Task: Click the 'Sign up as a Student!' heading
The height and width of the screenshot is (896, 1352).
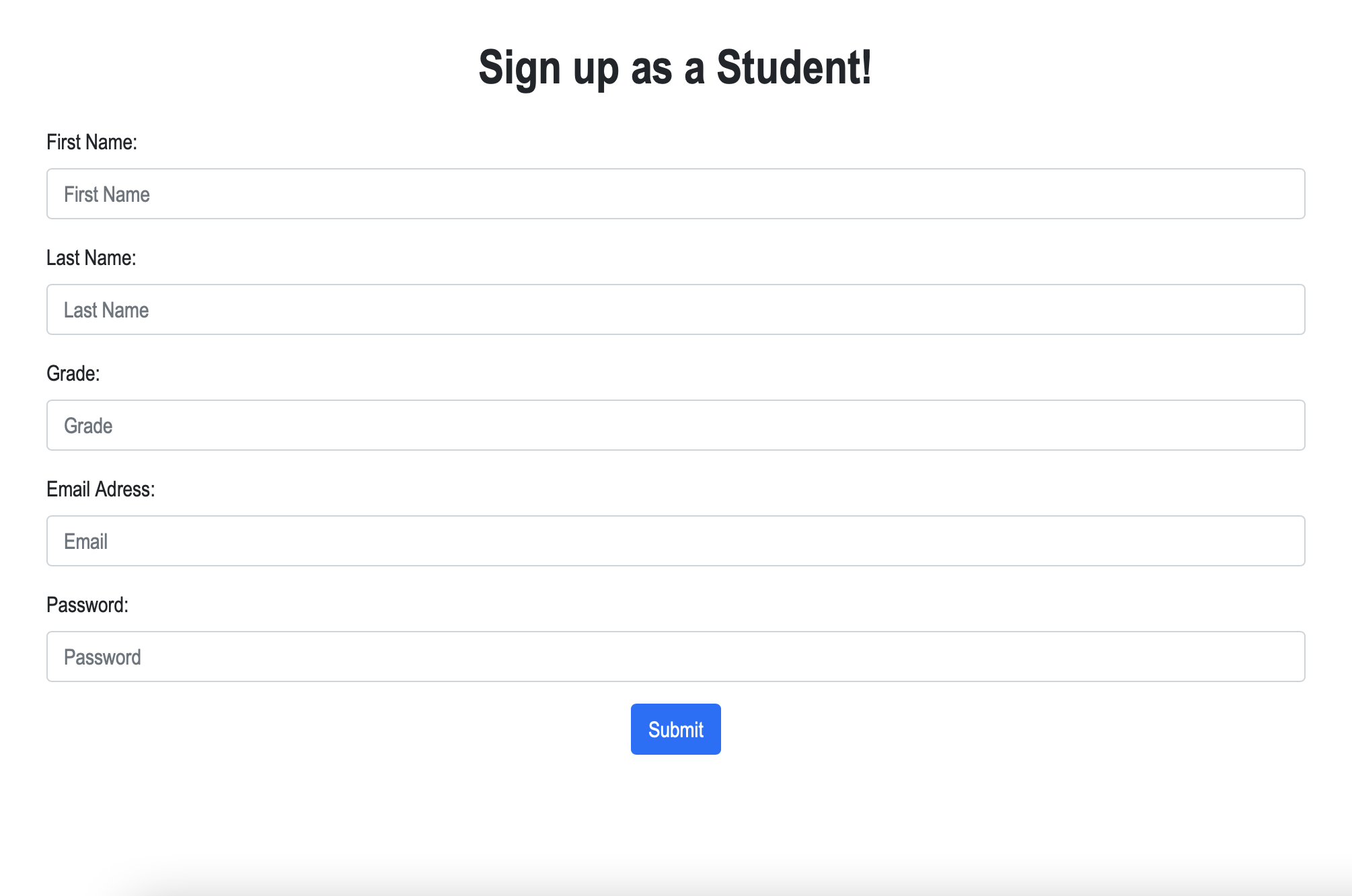Action: coord(675,67)
